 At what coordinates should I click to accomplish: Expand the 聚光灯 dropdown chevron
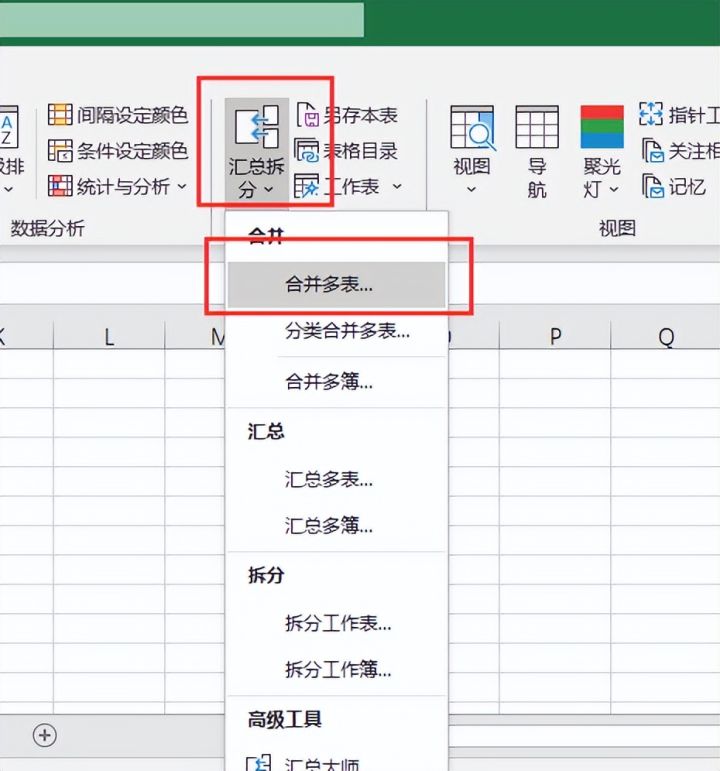point(613,189)
